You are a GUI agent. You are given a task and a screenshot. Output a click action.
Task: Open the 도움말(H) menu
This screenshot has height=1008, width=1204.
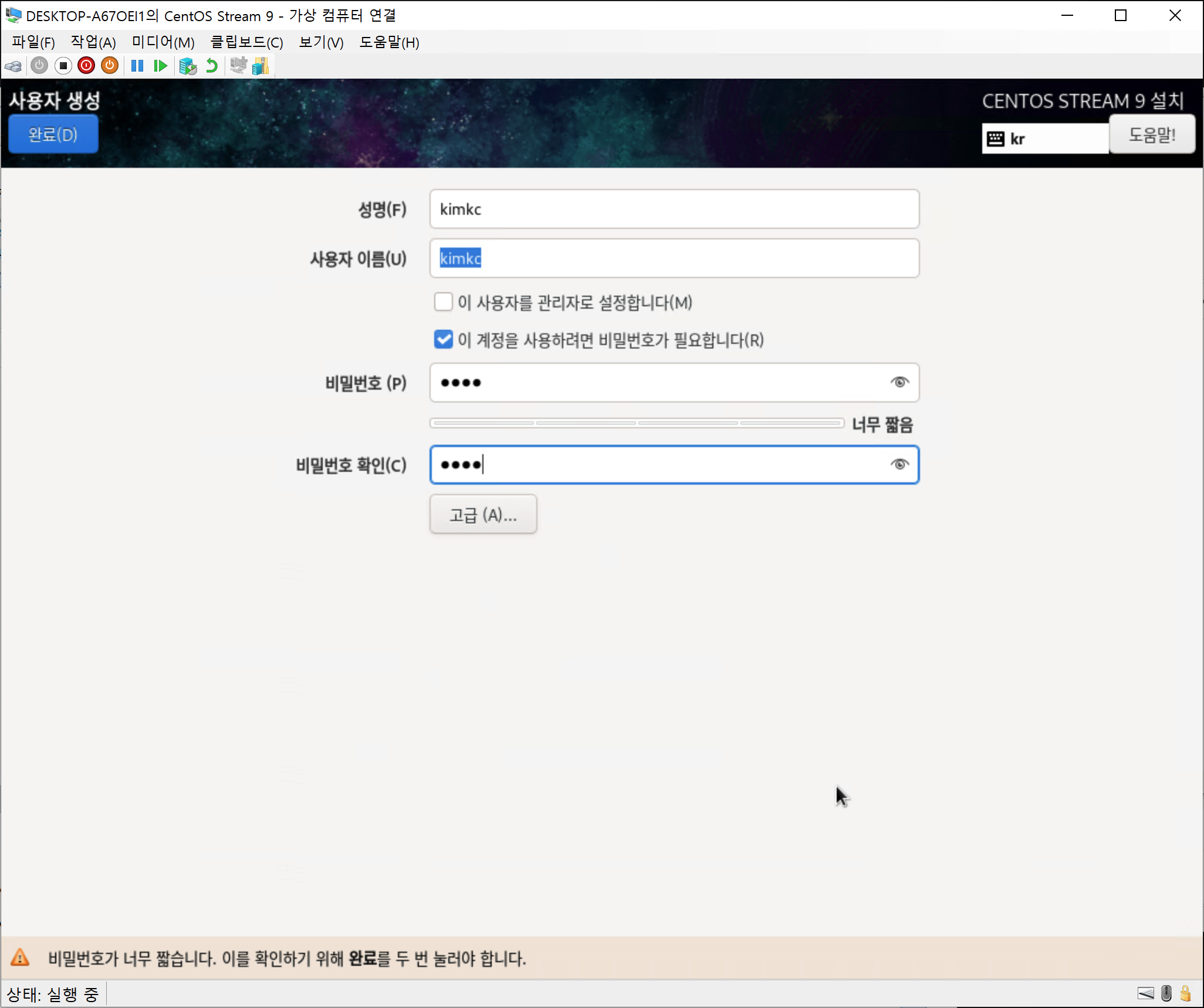coord(389,42)
